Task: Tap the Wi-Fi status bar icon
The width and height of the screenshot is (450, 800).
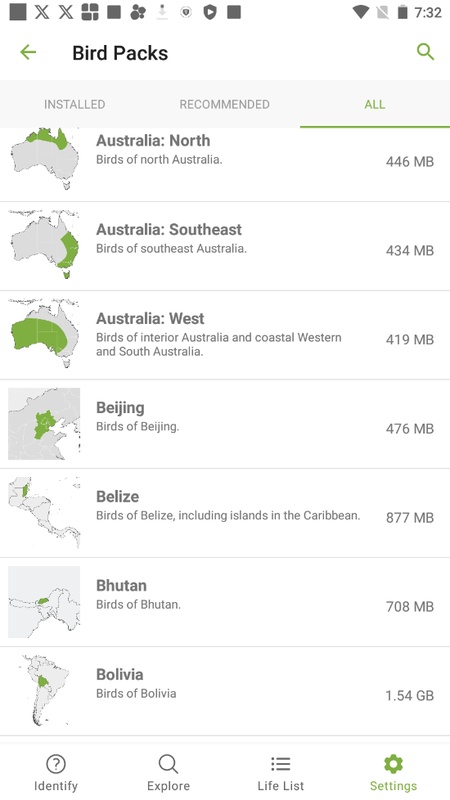Action: pos(361,12)
